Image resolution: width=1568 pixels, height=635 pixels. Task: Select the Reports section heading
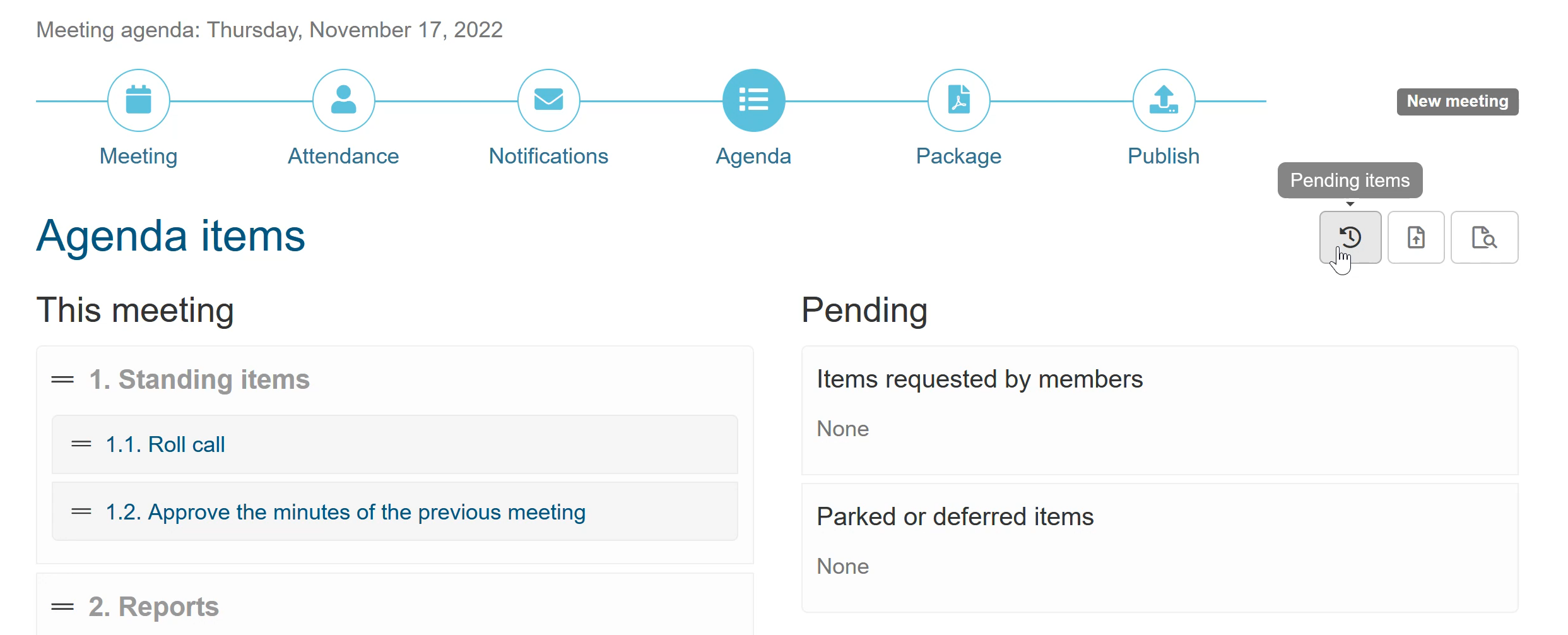[153, 607]
